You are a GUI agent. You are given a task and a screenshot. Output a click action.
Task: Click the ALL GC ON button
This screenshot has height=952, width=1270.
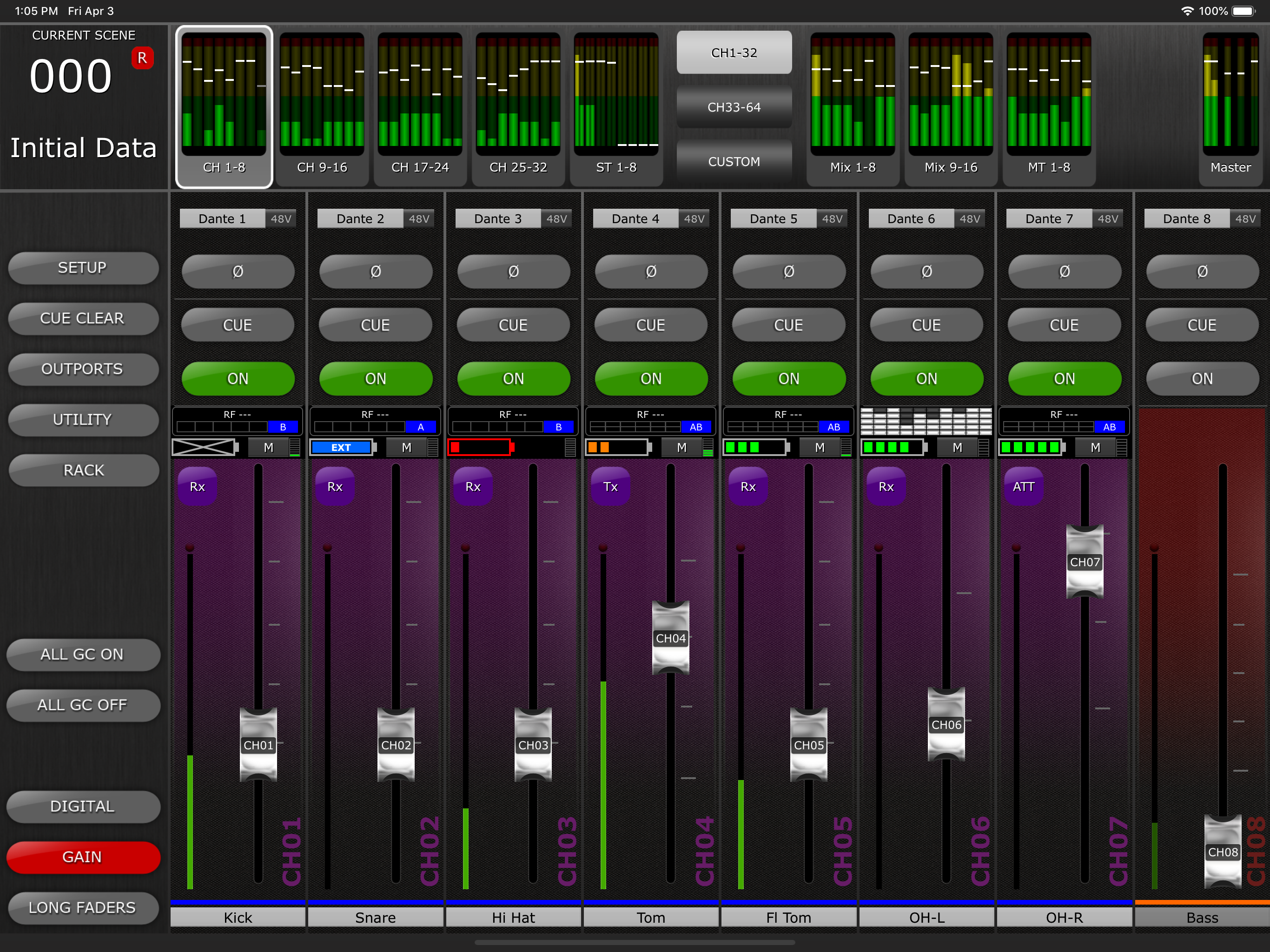(83, 654)
